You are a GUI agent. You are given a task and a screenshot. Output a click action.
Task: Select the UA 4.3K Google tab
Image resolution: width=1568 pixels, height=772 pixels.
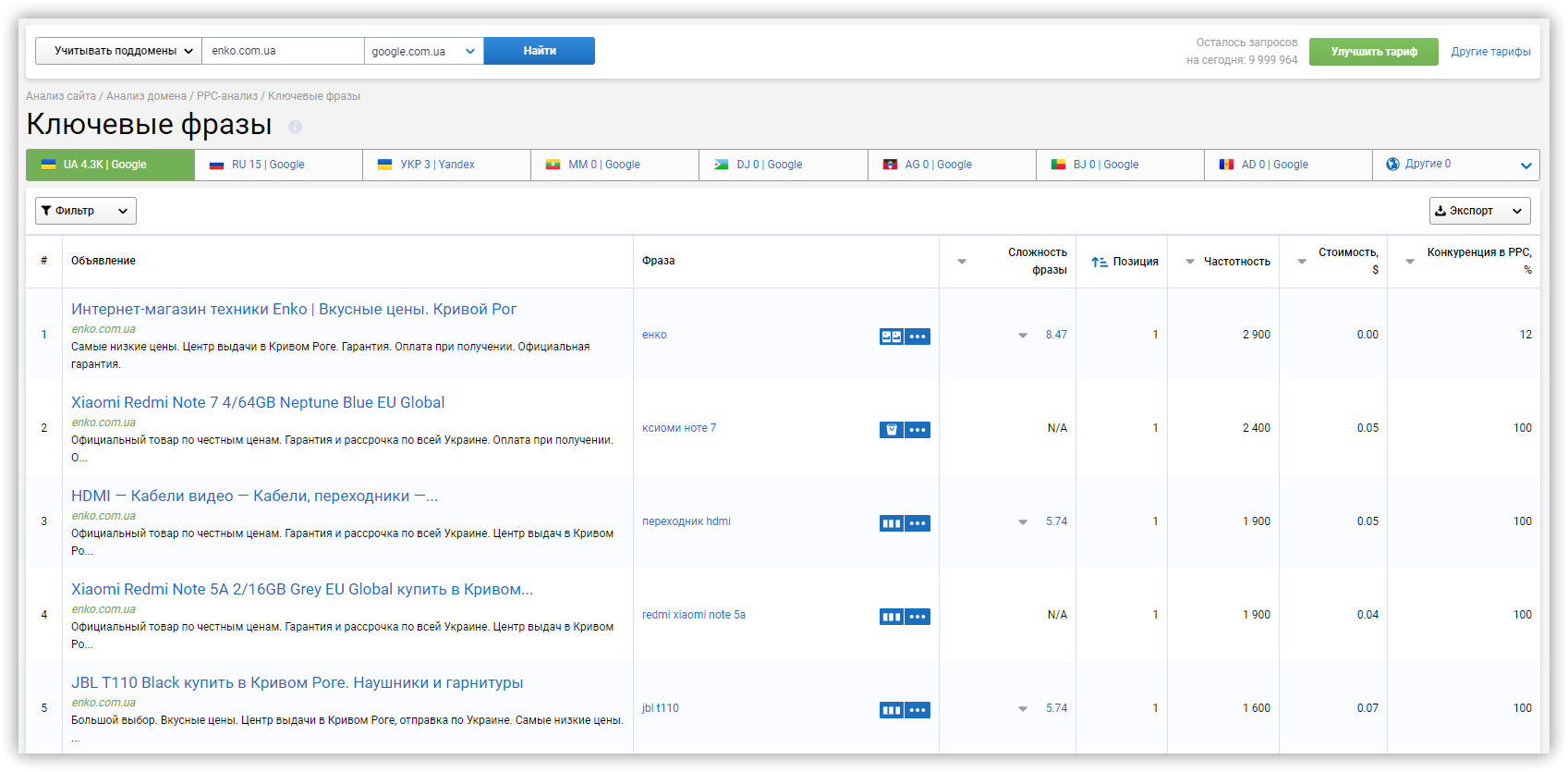coord(110,165)
